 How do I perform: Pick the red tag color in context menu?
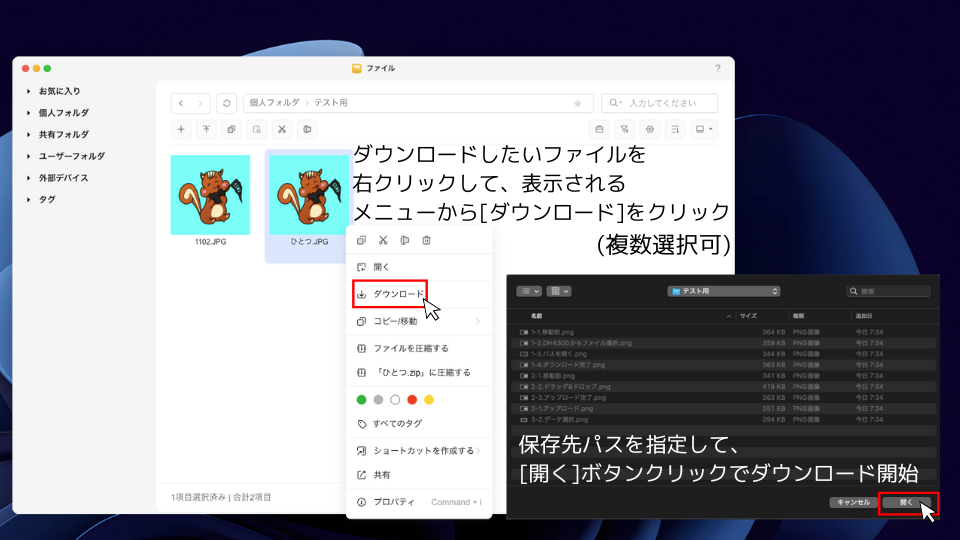point(412,399)
